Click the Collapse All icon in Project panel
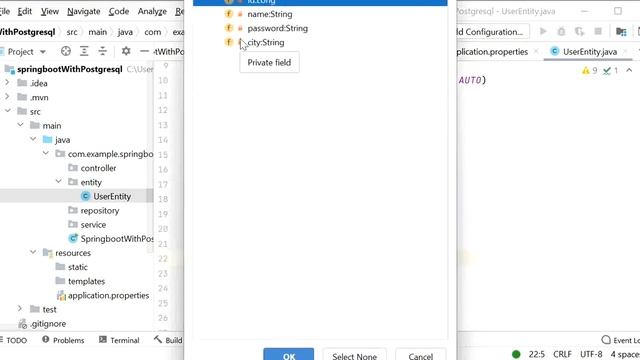Screen dimensions: 640x360 point(102,51)
